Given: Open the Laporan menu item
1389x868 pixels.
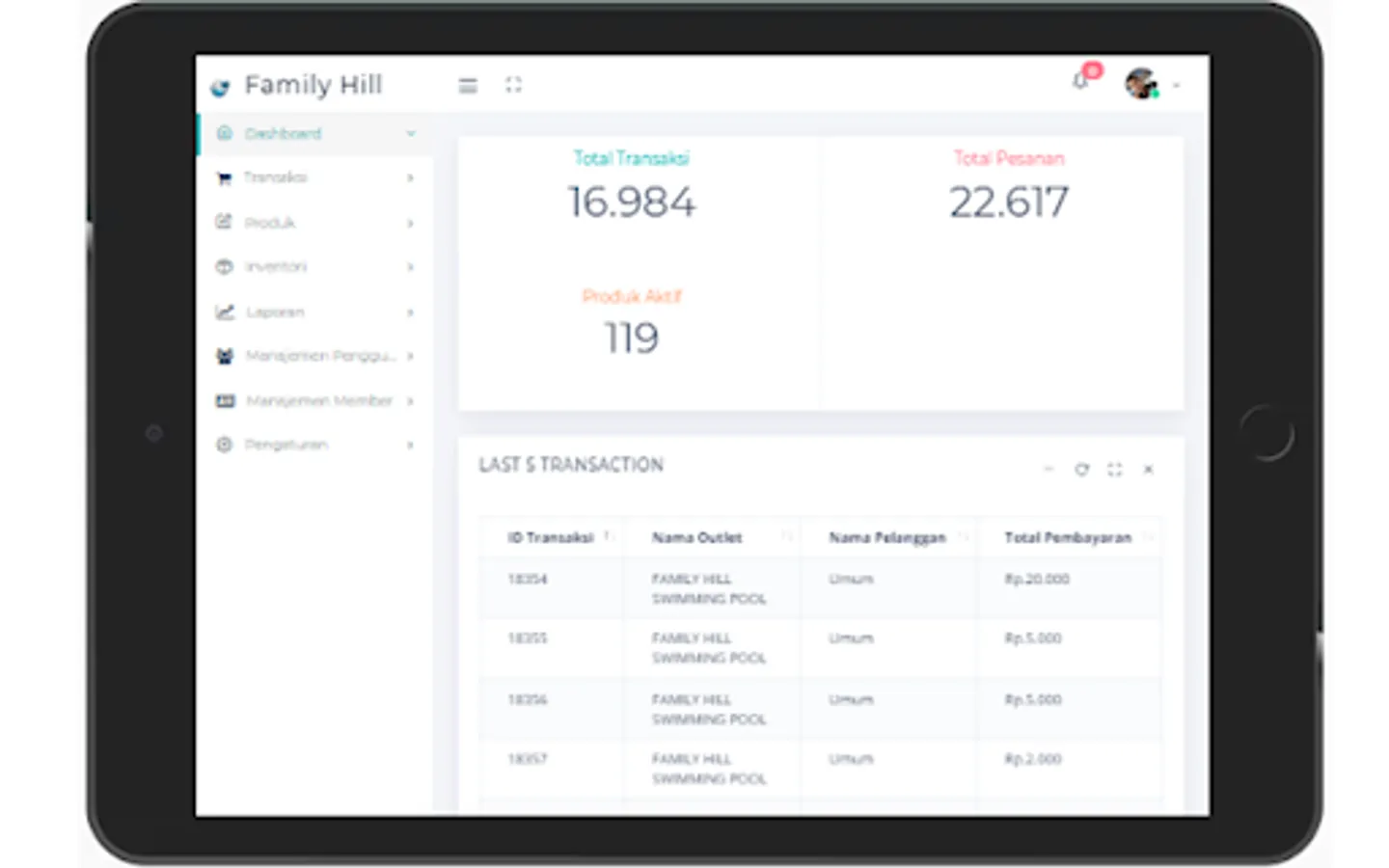Looking at the screenshot, I should click(315, 312).
